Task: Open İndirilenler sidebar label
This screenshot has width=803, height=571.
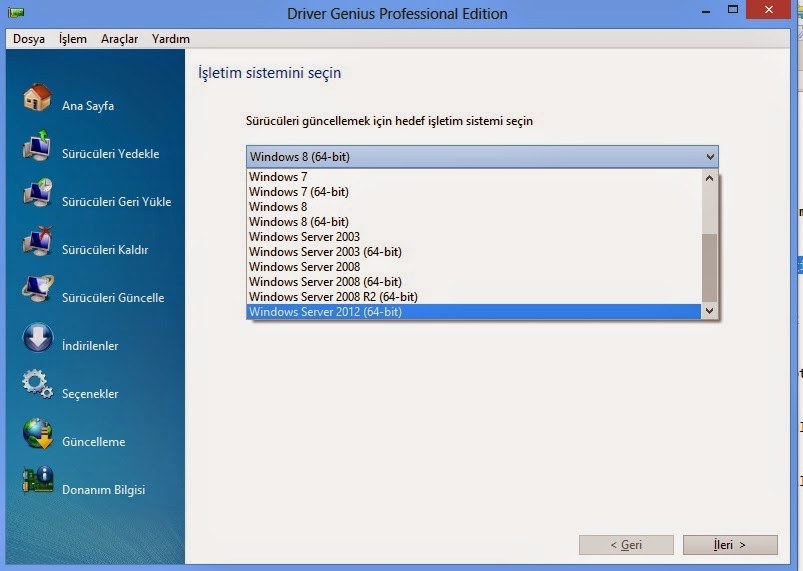Action: click(90, 346)
